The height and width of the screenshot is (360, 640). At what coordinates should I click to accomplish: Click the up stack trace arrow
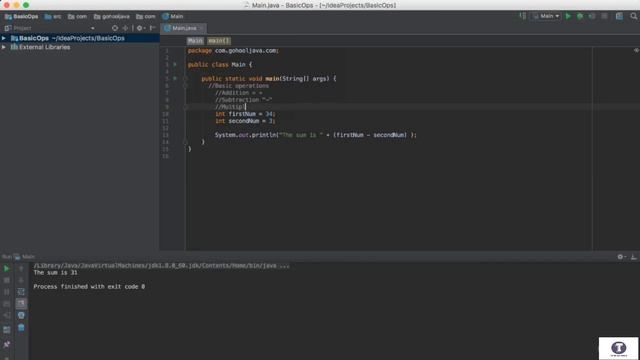coord(21,269)
